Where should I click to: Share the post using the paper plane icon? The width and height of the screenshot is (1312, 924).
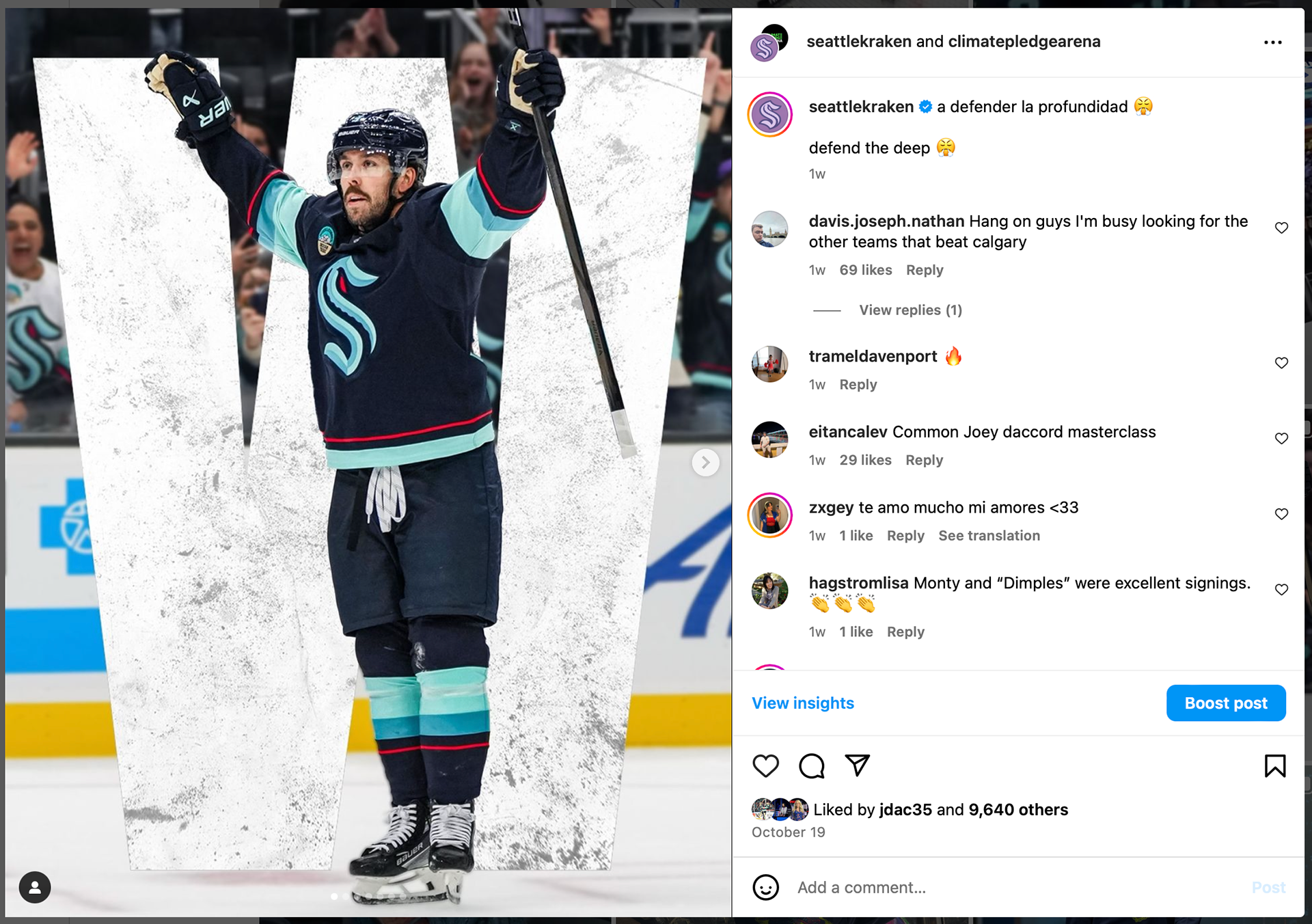click(x=857, y=765)
